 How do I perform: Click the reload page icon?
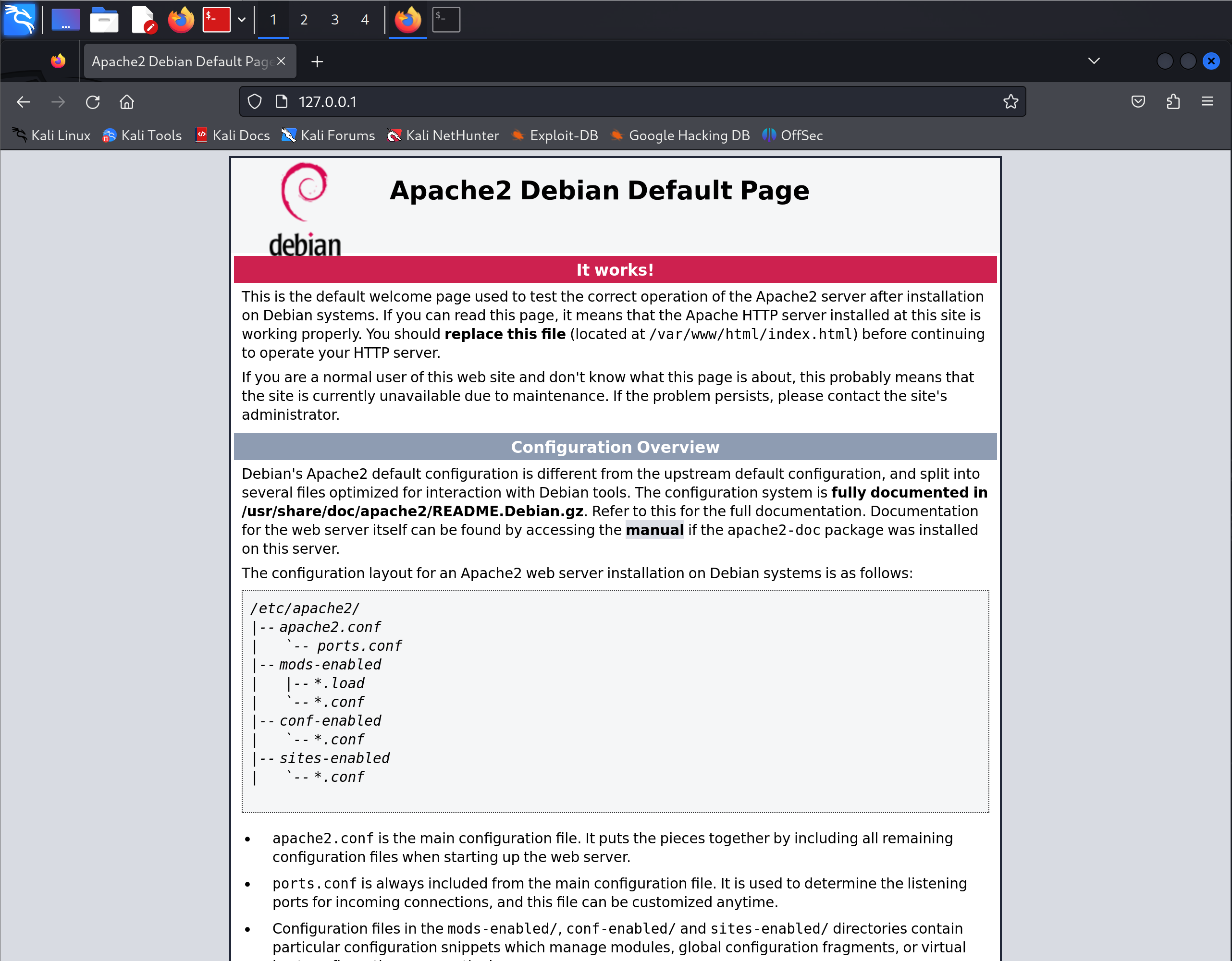click(93, 102)
